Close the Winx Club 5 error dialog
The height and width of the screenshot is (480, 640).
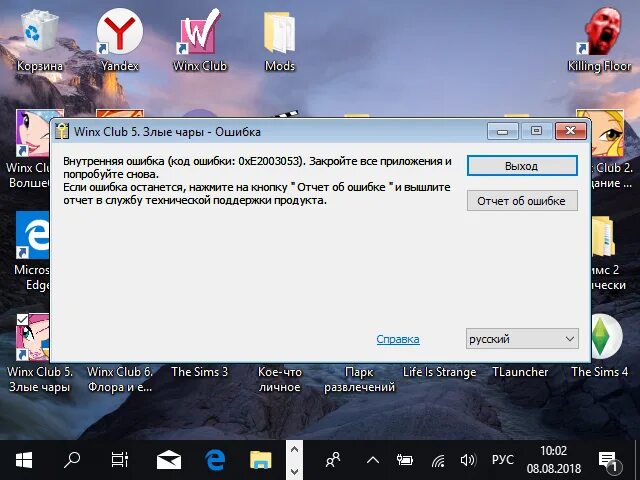click(571, 131)
